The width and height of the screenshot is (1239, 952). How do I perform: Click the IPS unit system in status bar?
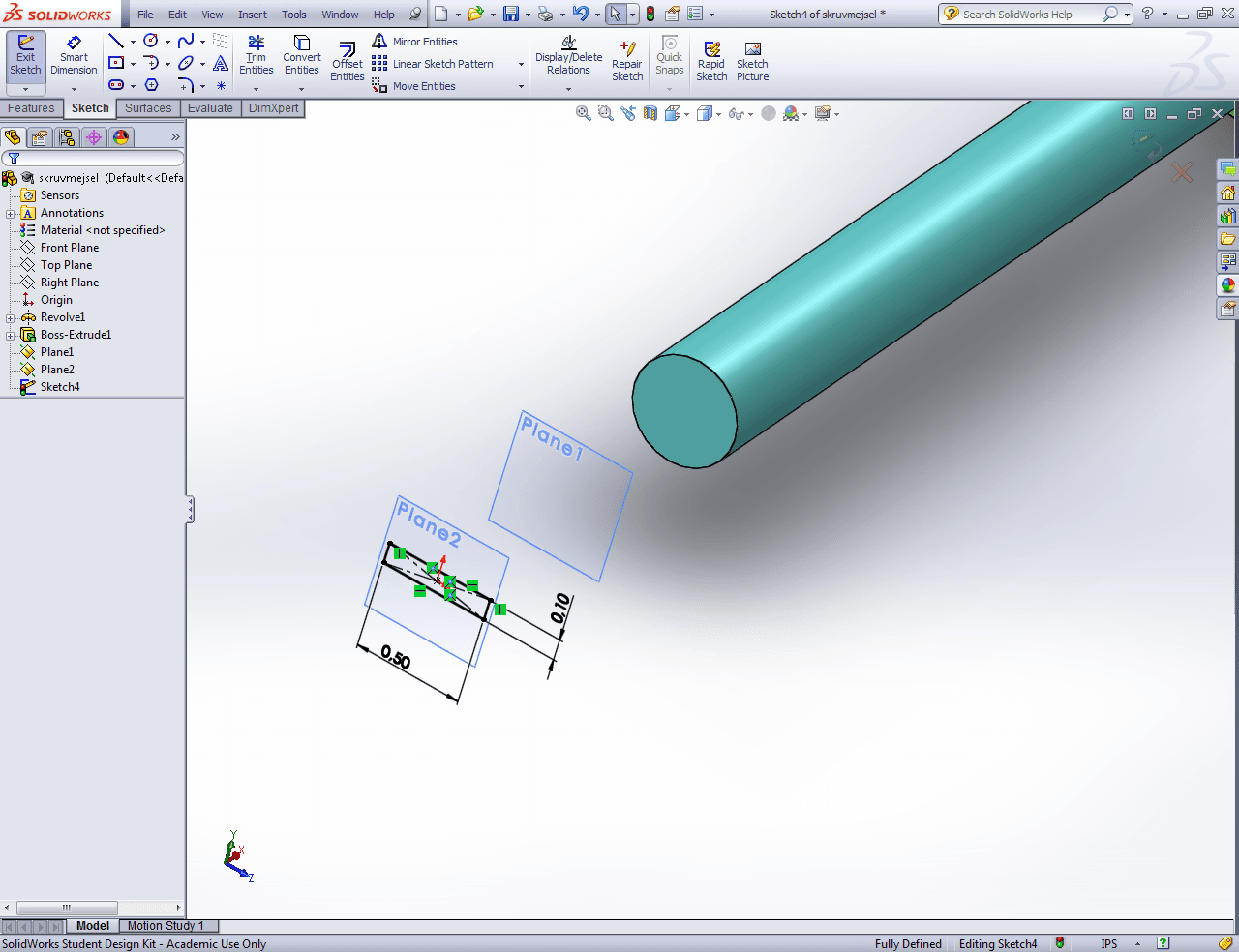point(1109,944)
